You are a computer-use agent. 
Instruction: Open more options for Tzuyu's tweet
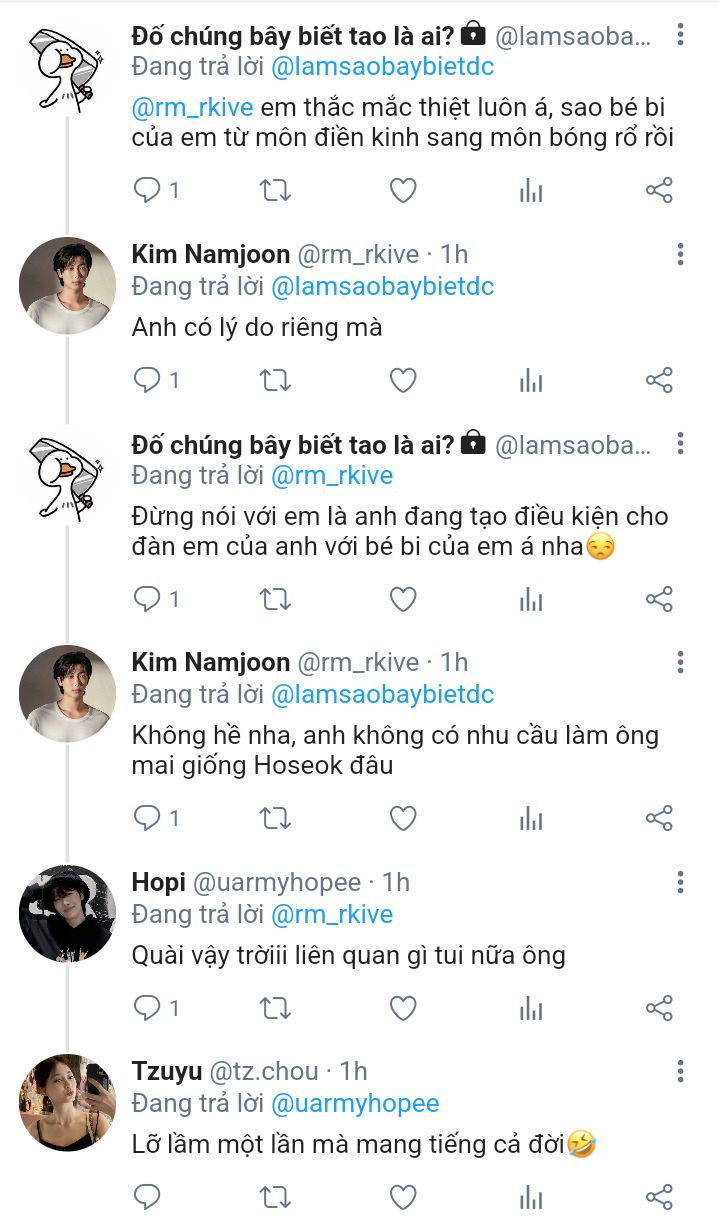pos(680,1072)
